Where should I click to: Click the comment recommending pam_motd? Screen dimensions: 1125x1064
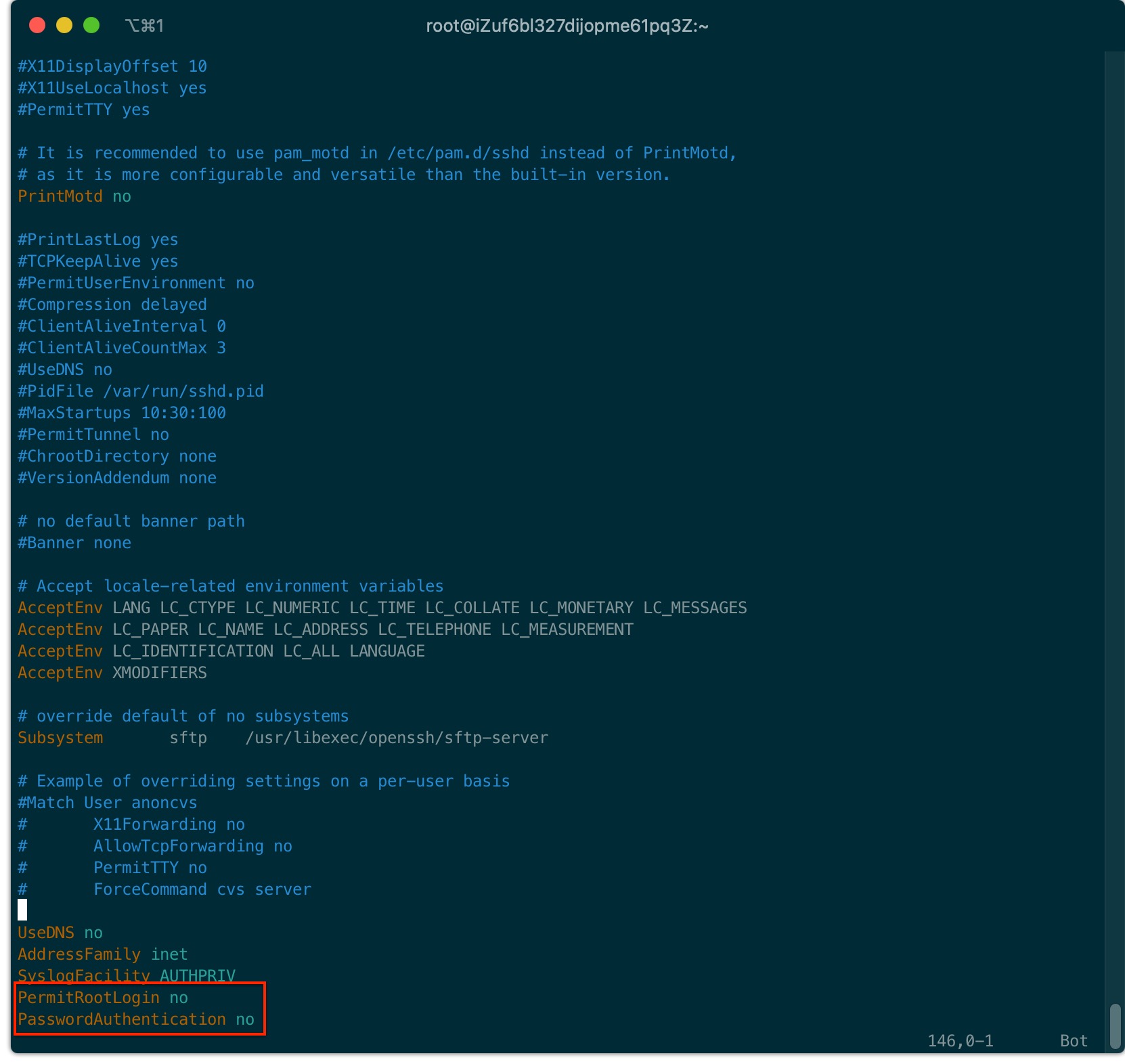(378, 153)
